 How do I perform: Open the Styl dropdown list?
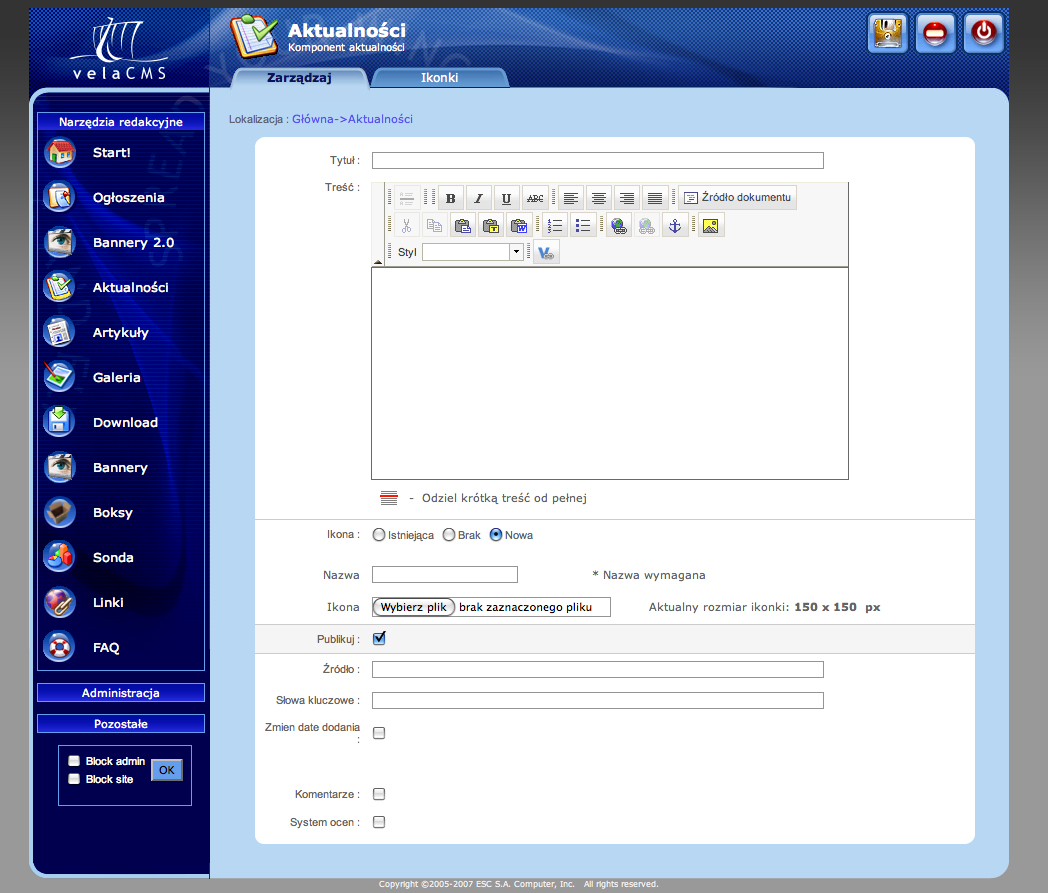click(516, 252)
